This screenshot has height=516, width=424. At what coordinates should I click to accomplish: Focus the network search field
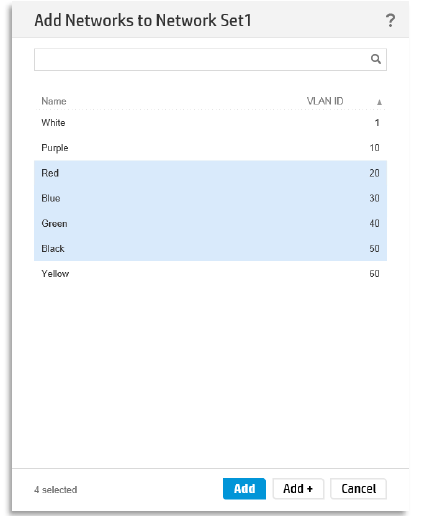(210, 59)
